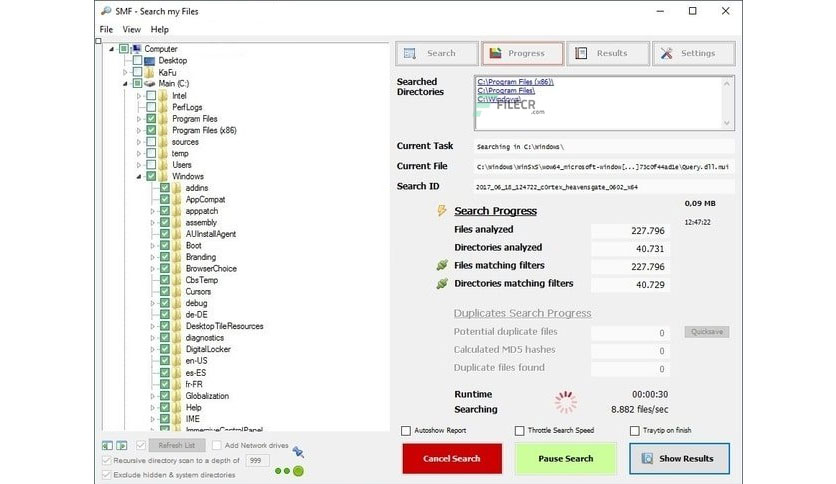Click the filter icon beside Files matching filters
836x484 pixels.
point(442,265)
